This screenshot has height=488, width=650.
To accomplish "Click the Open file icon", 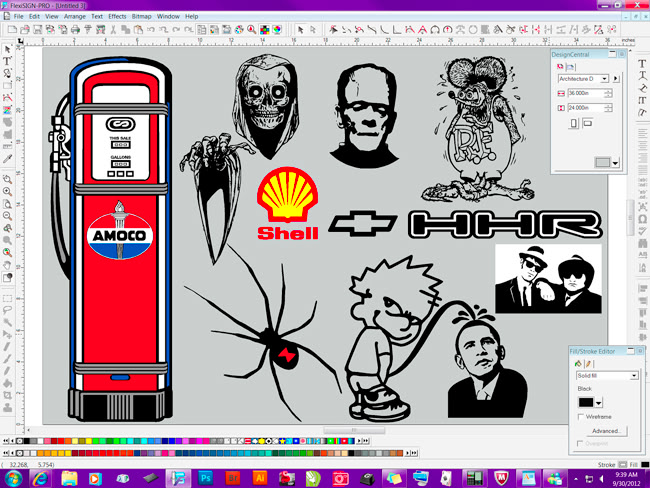I will [24, 29].
